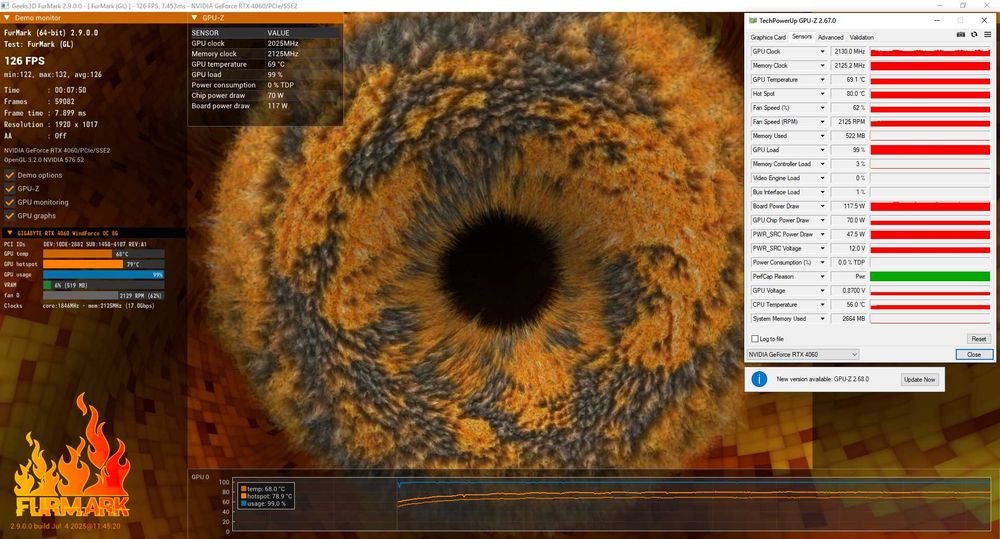Click the VRAM 6% (519 MB) bar
1000x539 pixels.
[x=103, y=285]
